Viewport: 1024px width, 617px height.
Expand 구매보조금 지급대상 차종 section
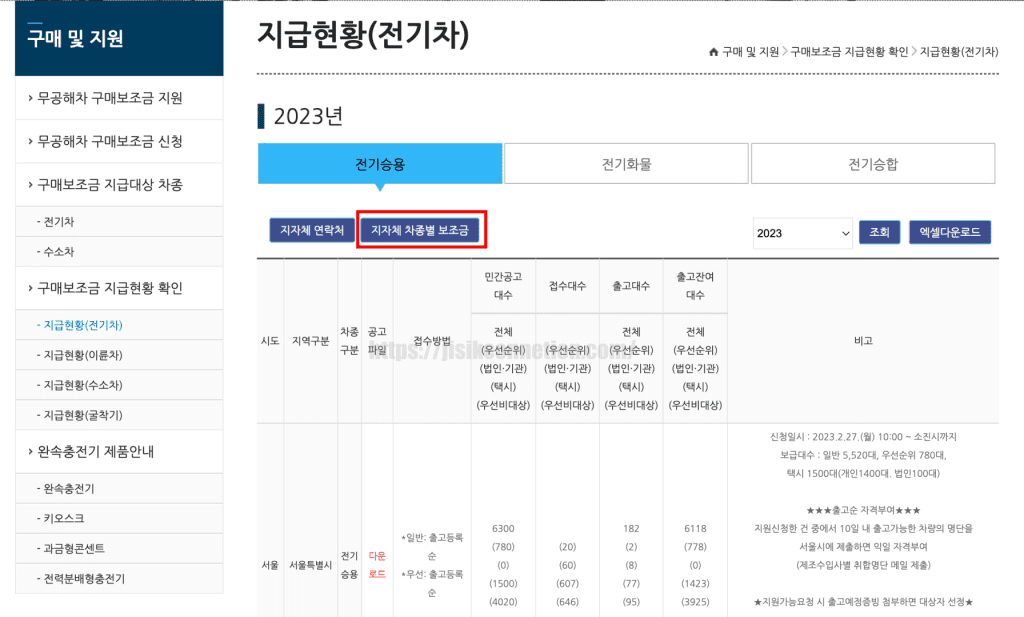pyautogui.click(x=119, y=185)
